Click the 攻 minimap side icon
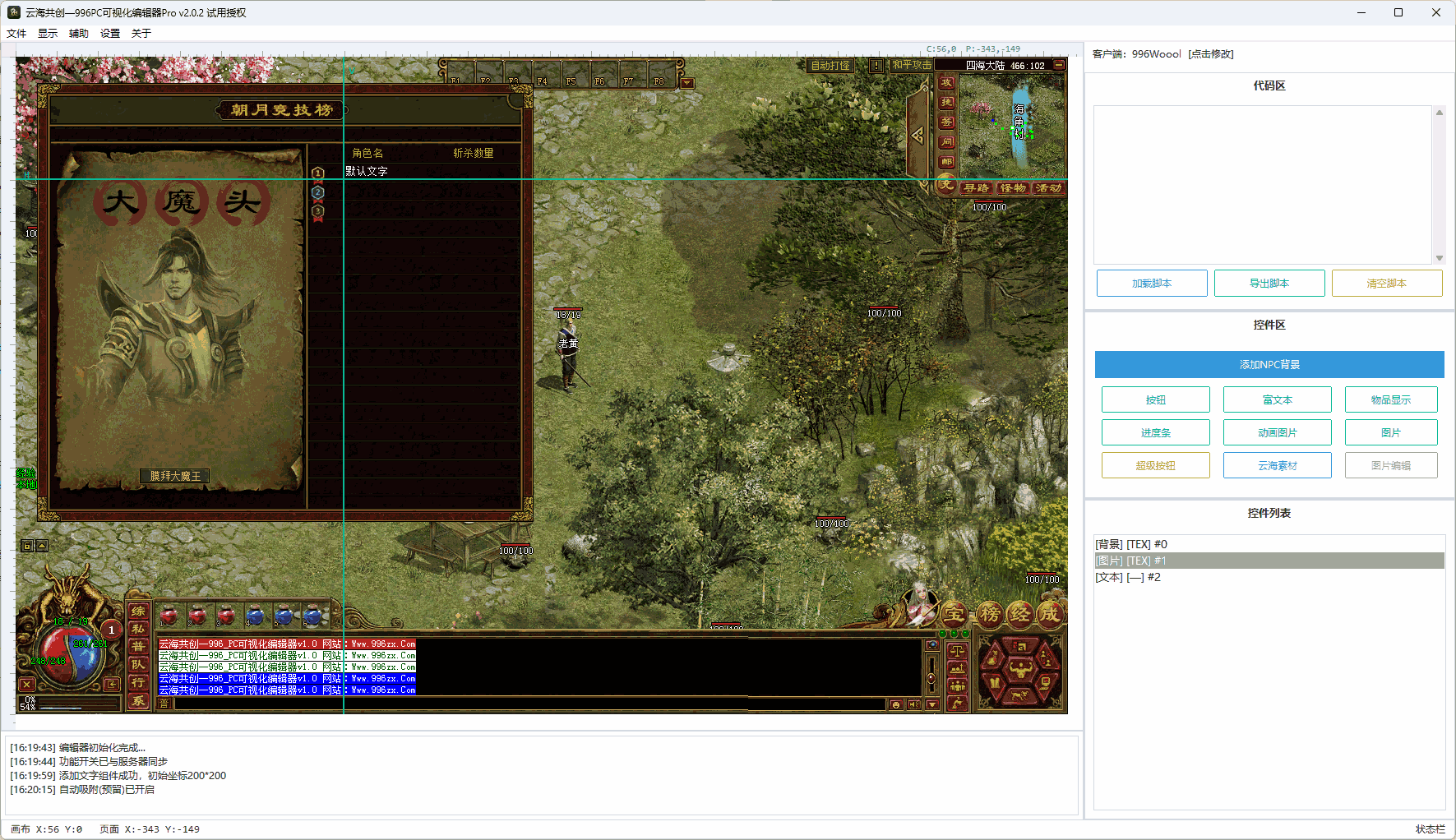1456x840 pixels. click(946, 83)
